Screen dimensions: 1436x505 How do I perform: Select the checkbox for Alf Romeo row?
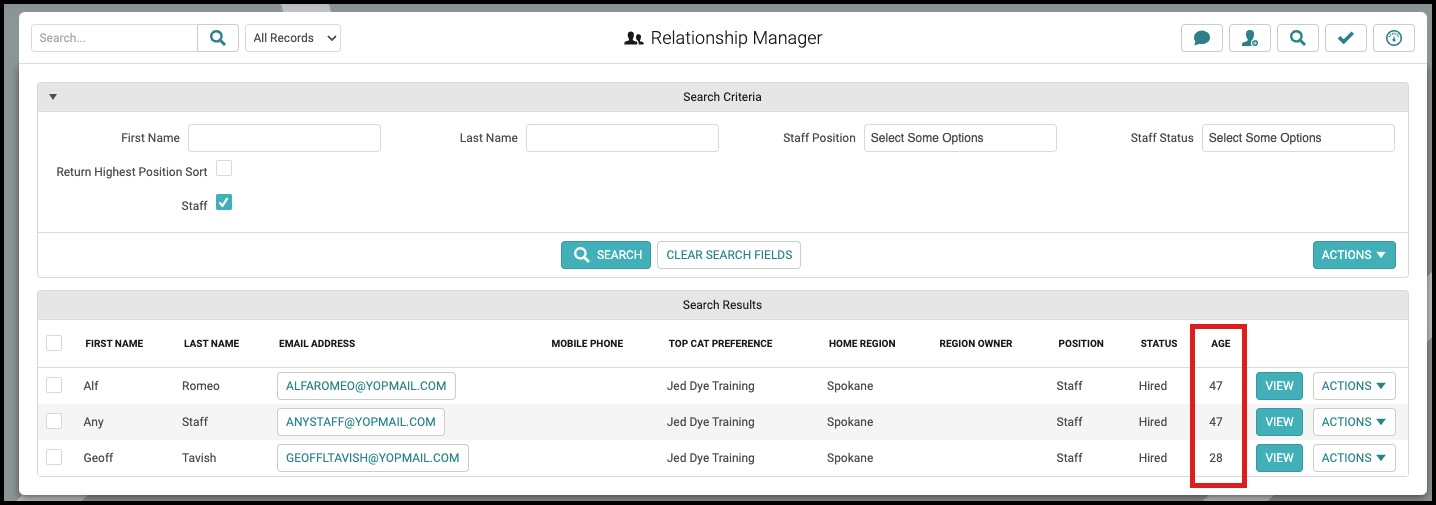pos(54,385)
